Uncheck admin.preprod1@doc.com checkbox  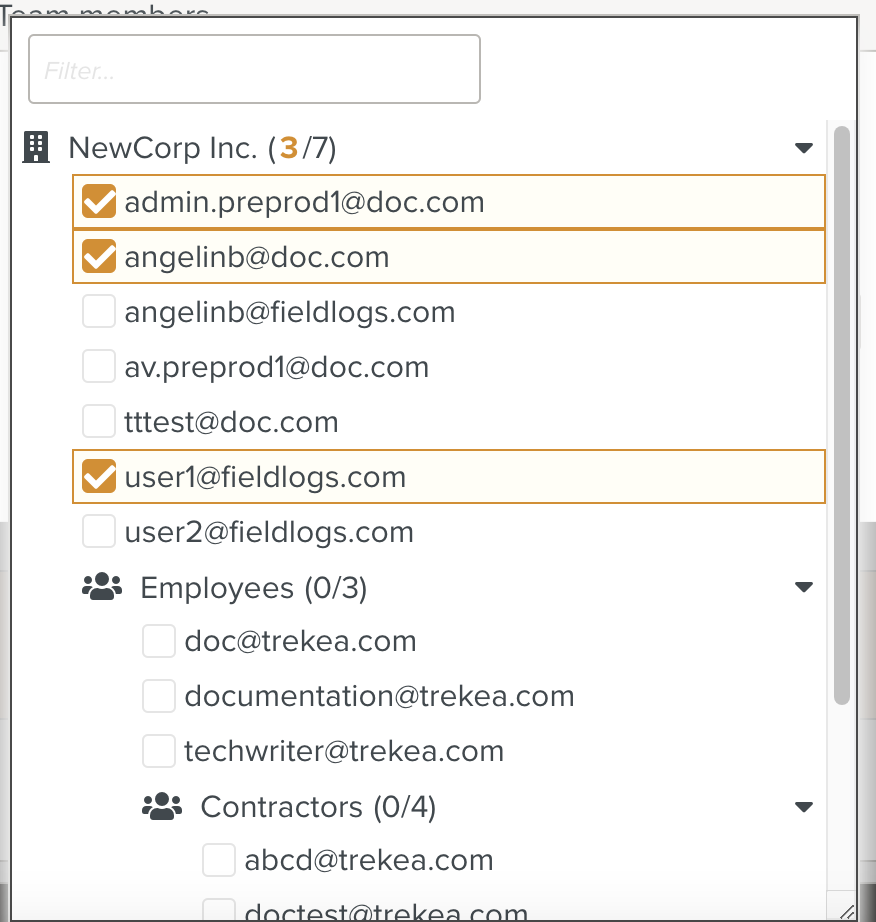coord(99,202)
